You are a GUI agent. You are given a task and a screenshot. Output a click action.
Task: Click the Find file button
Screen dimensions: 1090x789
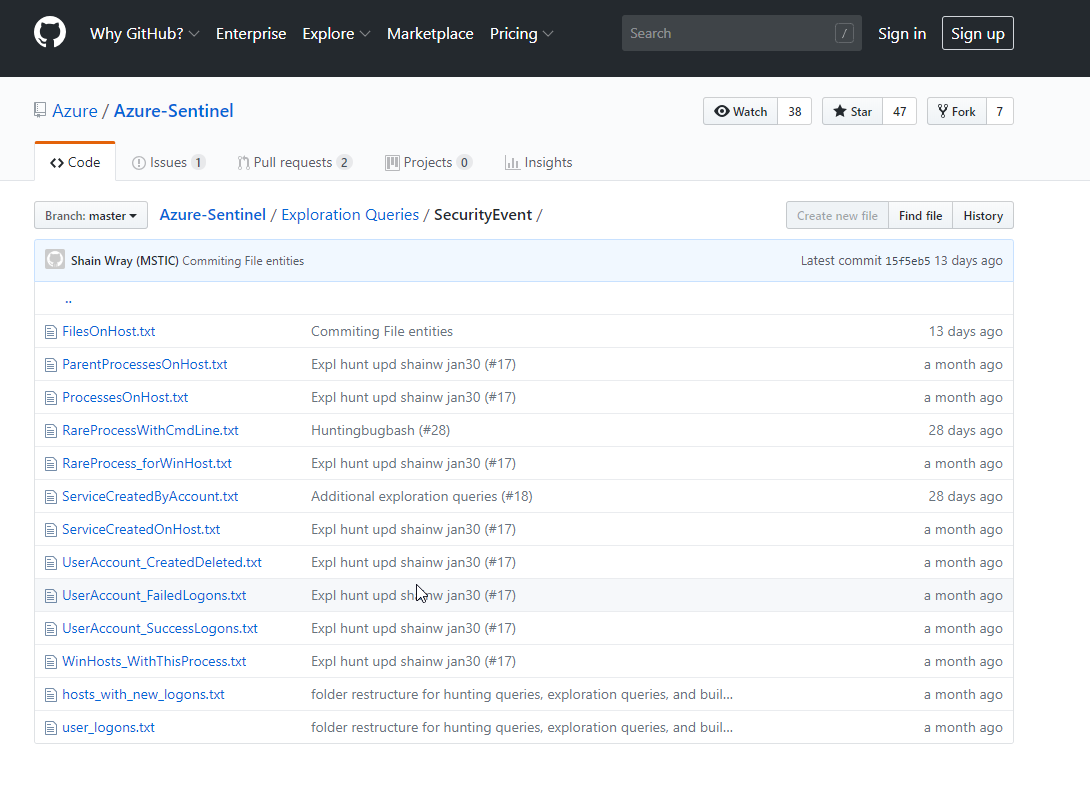click(920, 215)
